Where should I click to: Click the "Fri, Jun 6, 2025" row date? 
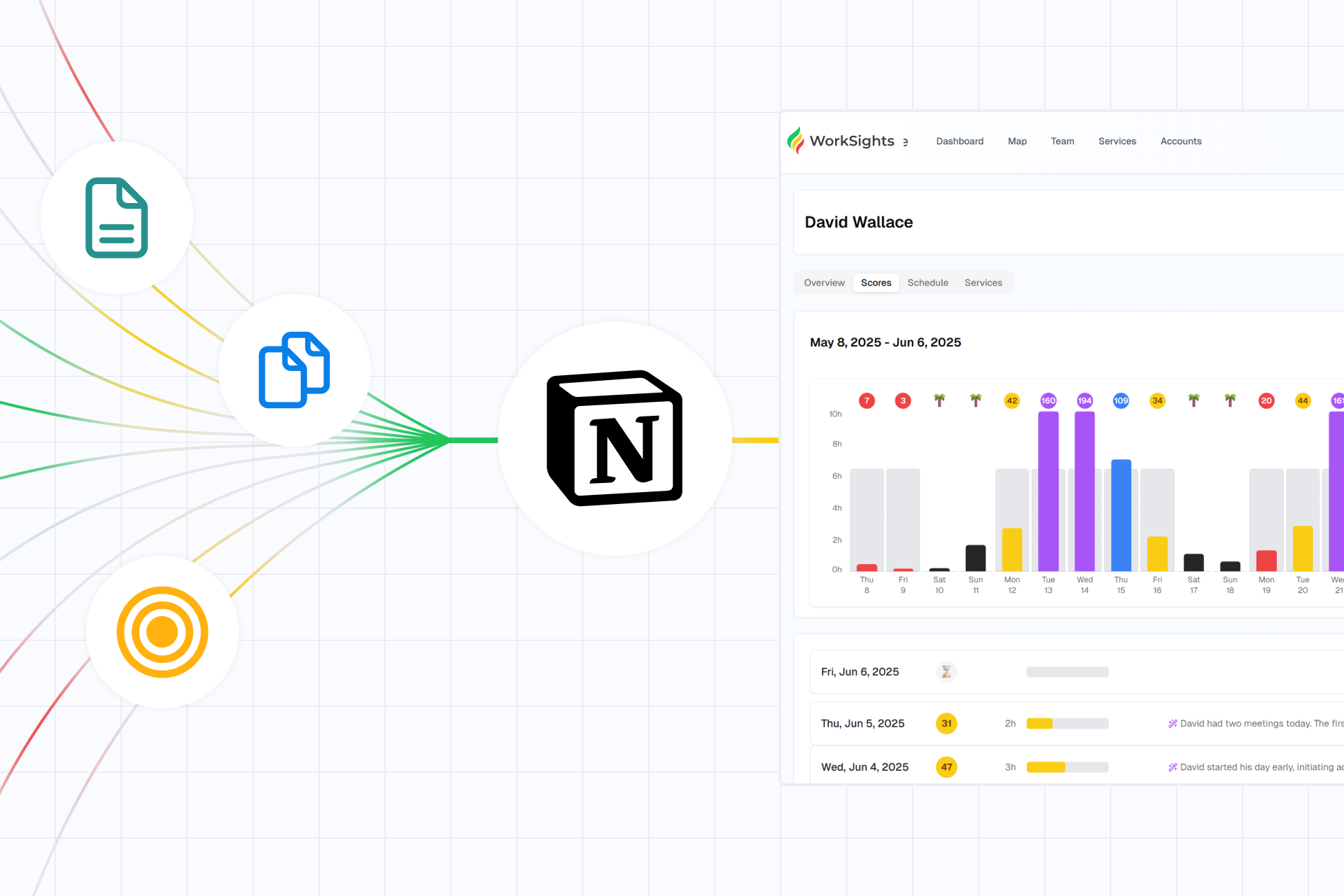pyautogui.click(x=860, y=672)
